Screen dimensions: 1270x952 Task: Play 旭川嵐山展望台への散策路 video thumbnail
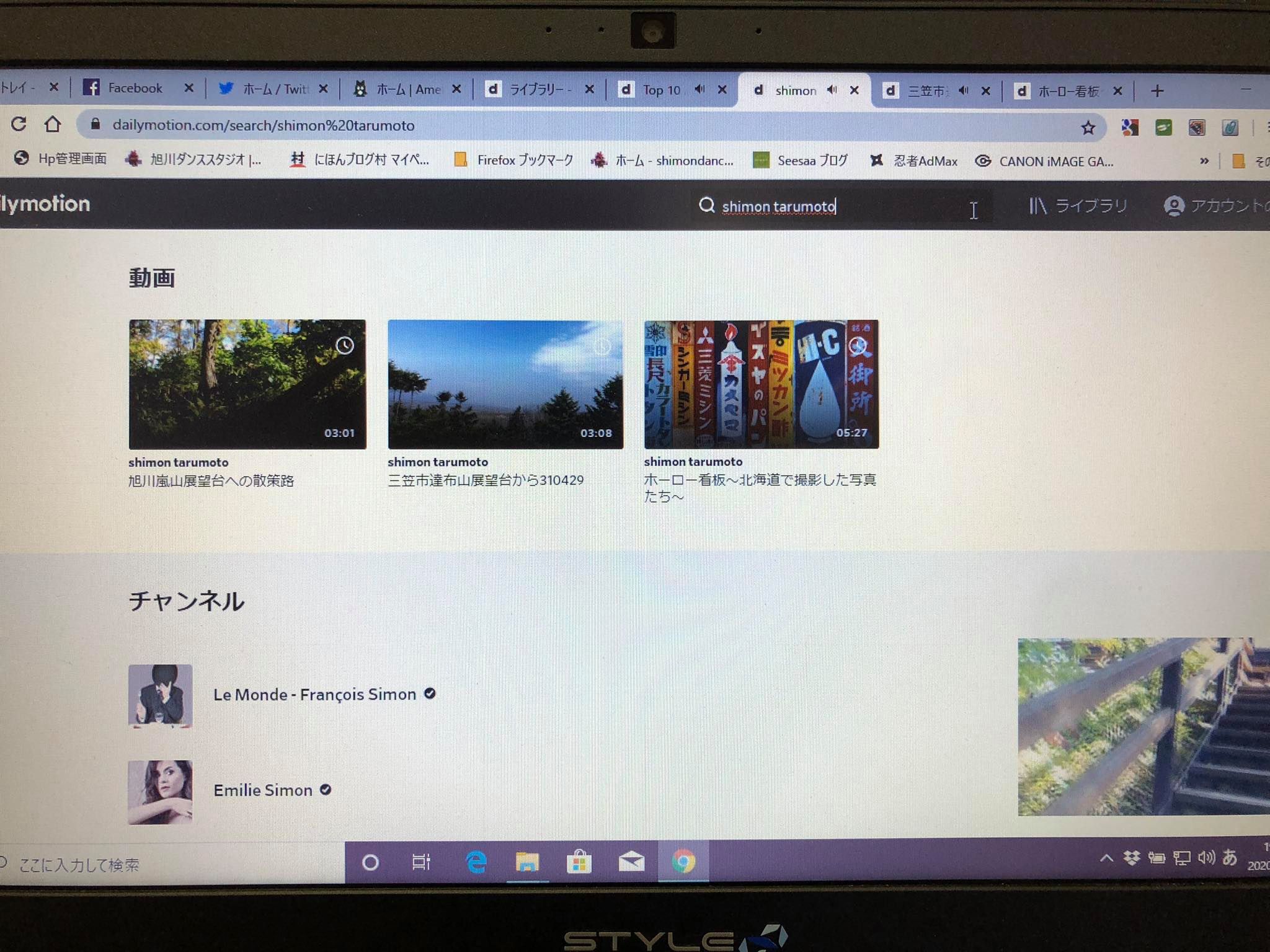pyautogui.click(x=247, y=384)
